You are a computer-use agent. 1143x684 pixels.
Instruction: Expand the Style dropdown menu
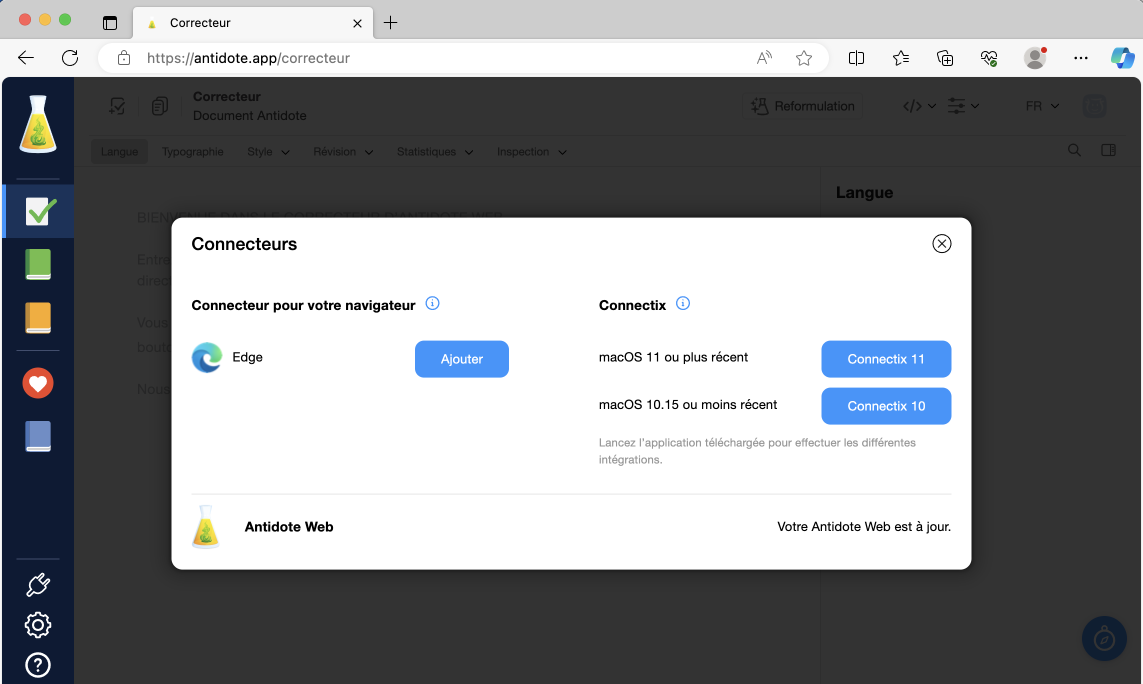(268, 152)
